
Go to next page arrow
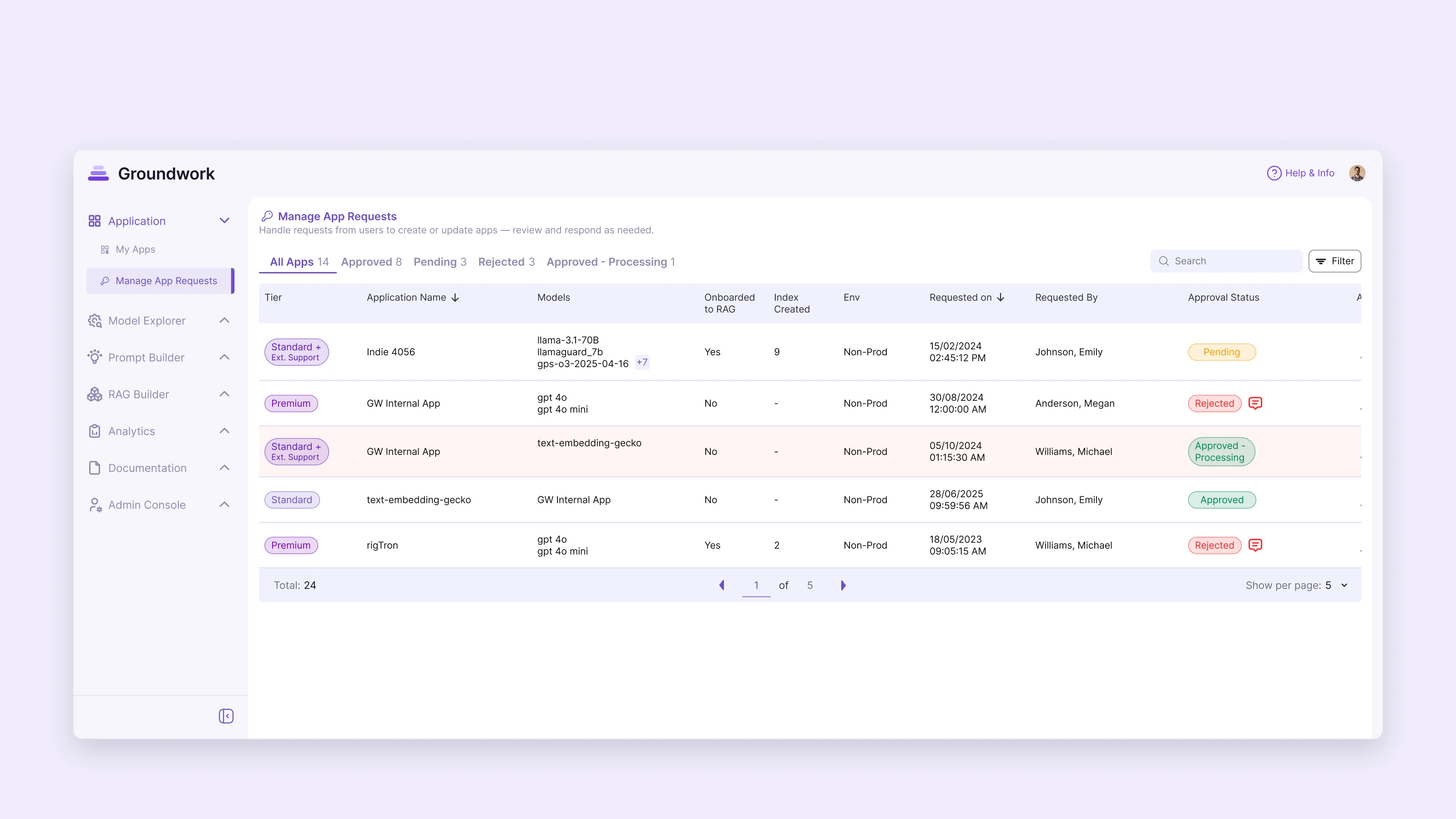[843, 585]
